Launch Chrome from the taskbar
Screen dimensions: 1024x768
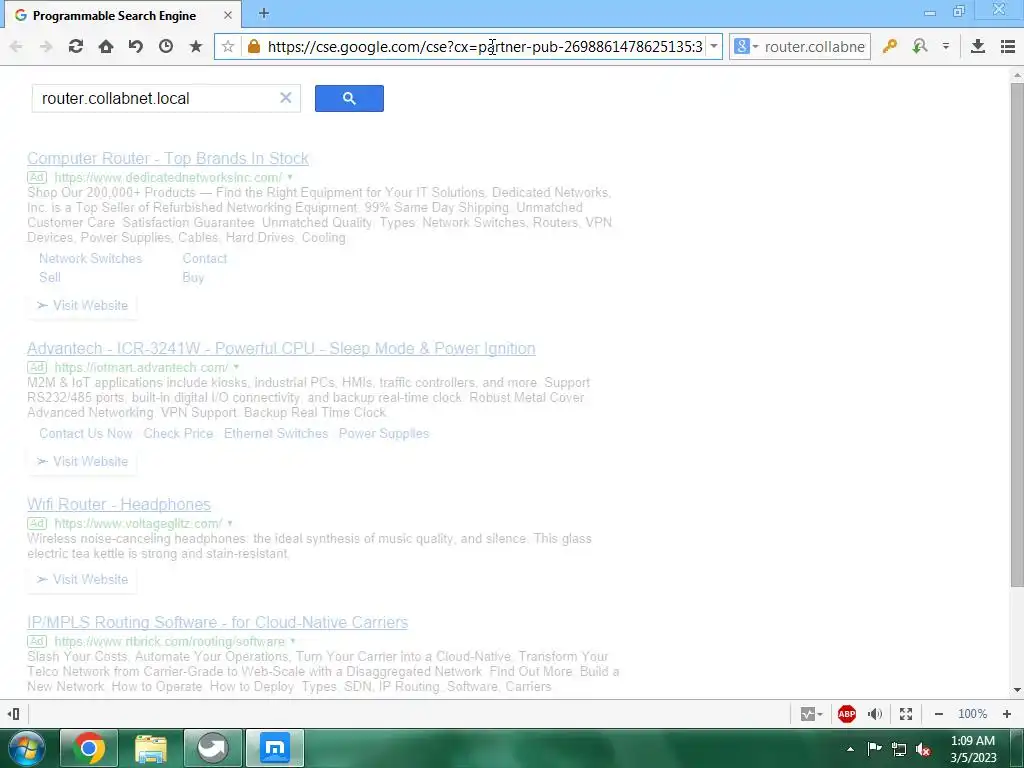(89, 748)
